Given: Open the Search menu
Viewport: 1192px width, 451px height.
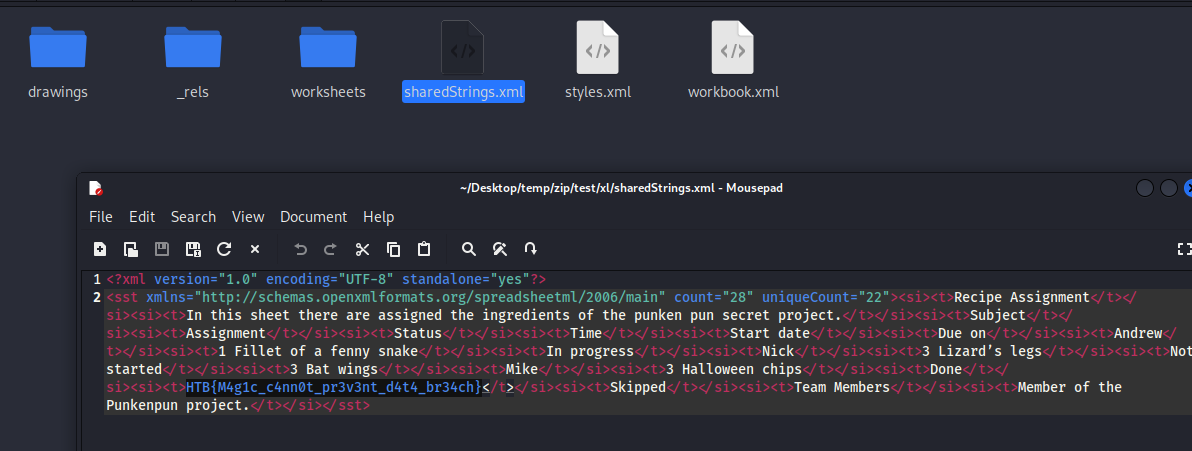Looking at the screenshot, I should pyautogui.click(x=193, y=217).
